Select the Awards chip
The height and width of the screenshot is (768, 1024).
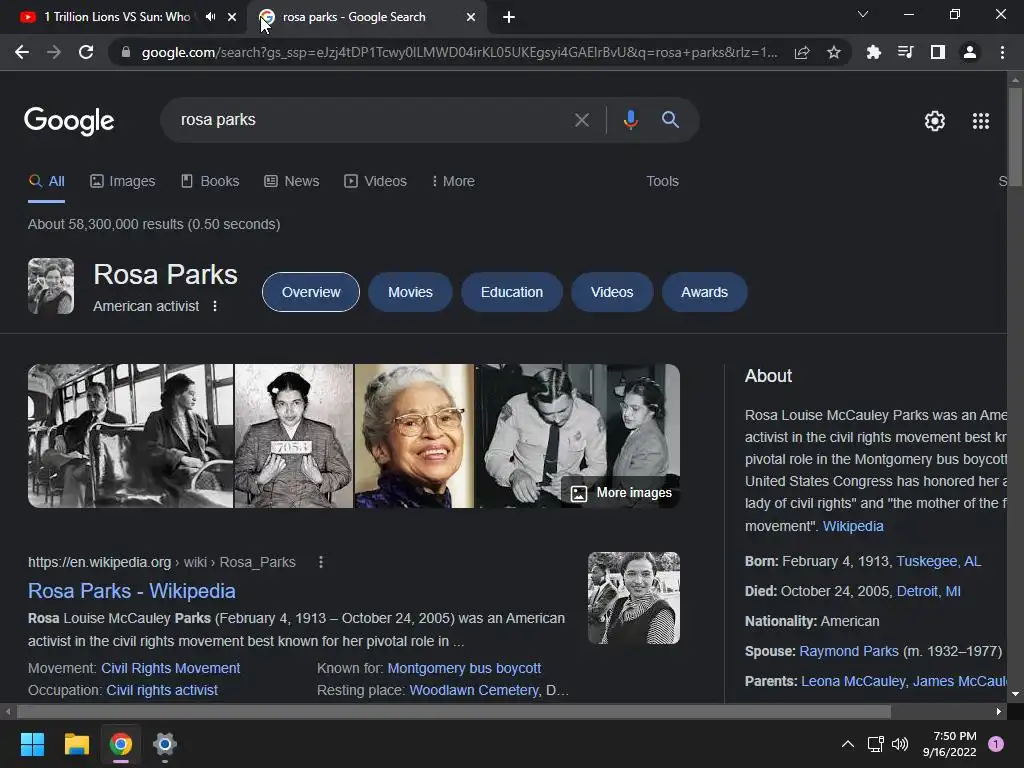pos(704,292)
